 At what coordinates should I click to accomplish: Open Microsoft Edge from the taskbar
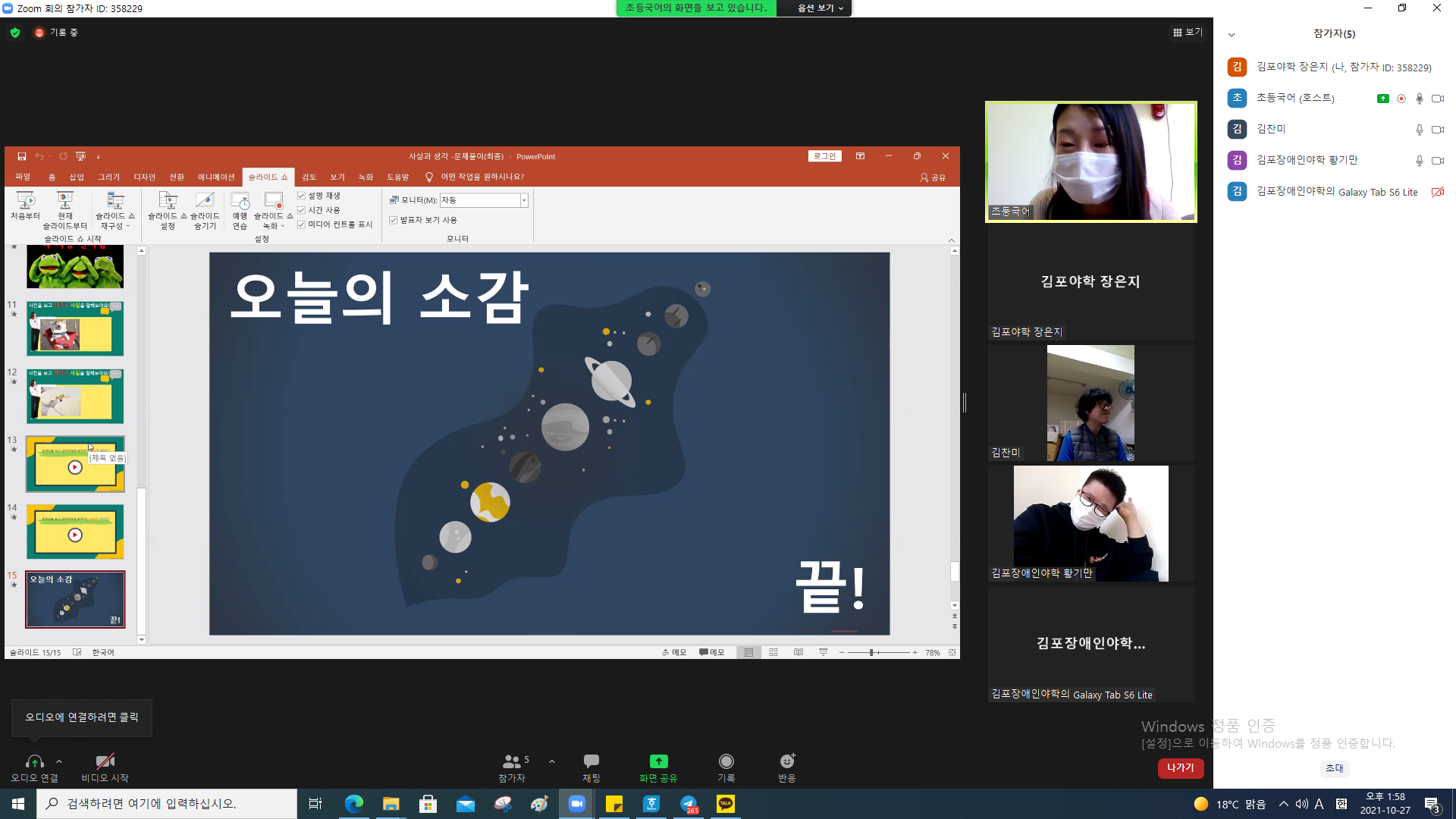(354, 804)
